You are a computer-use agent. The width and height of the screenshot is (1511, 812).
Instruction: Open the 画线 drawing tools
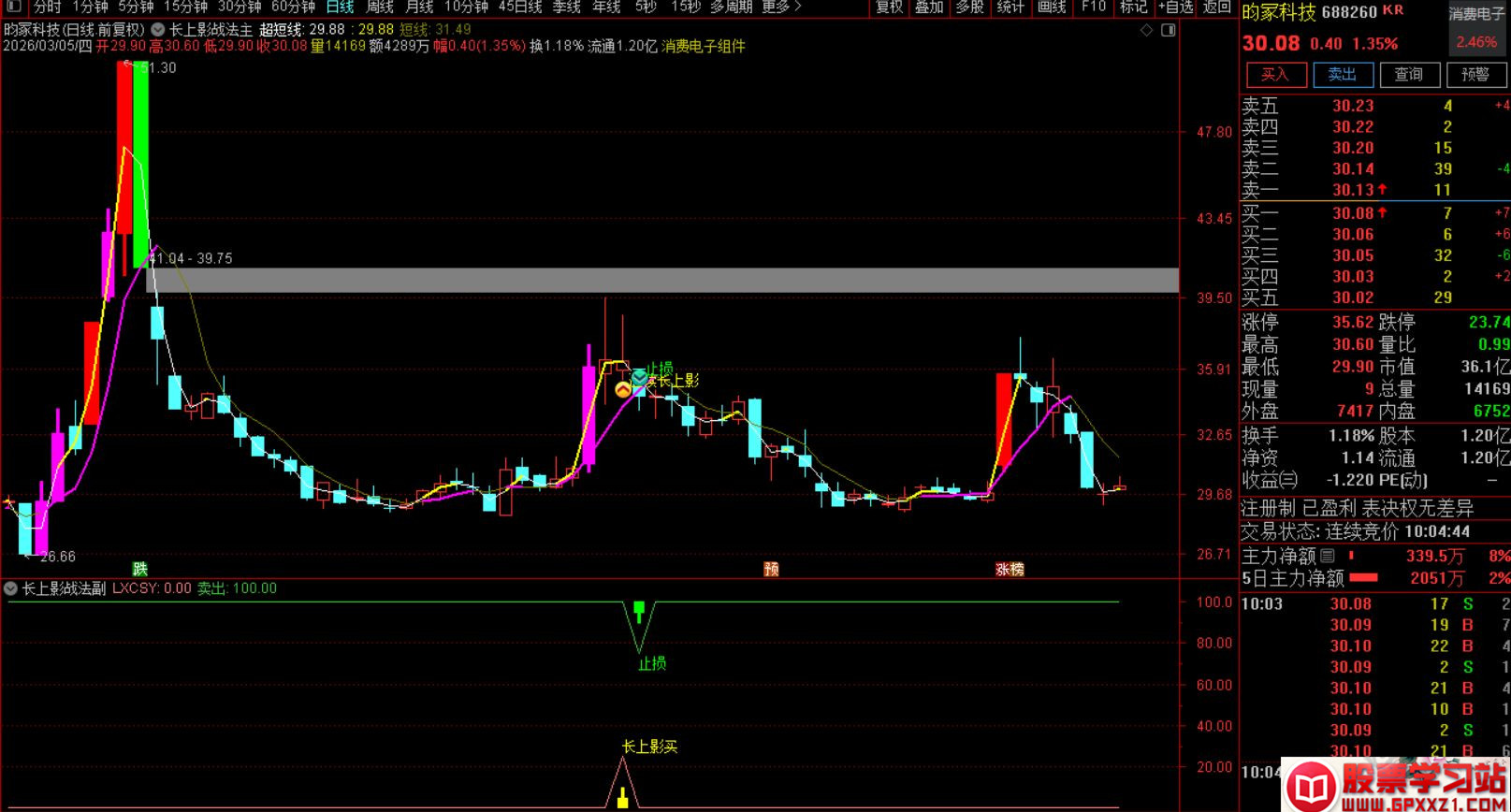[1052, 7]
